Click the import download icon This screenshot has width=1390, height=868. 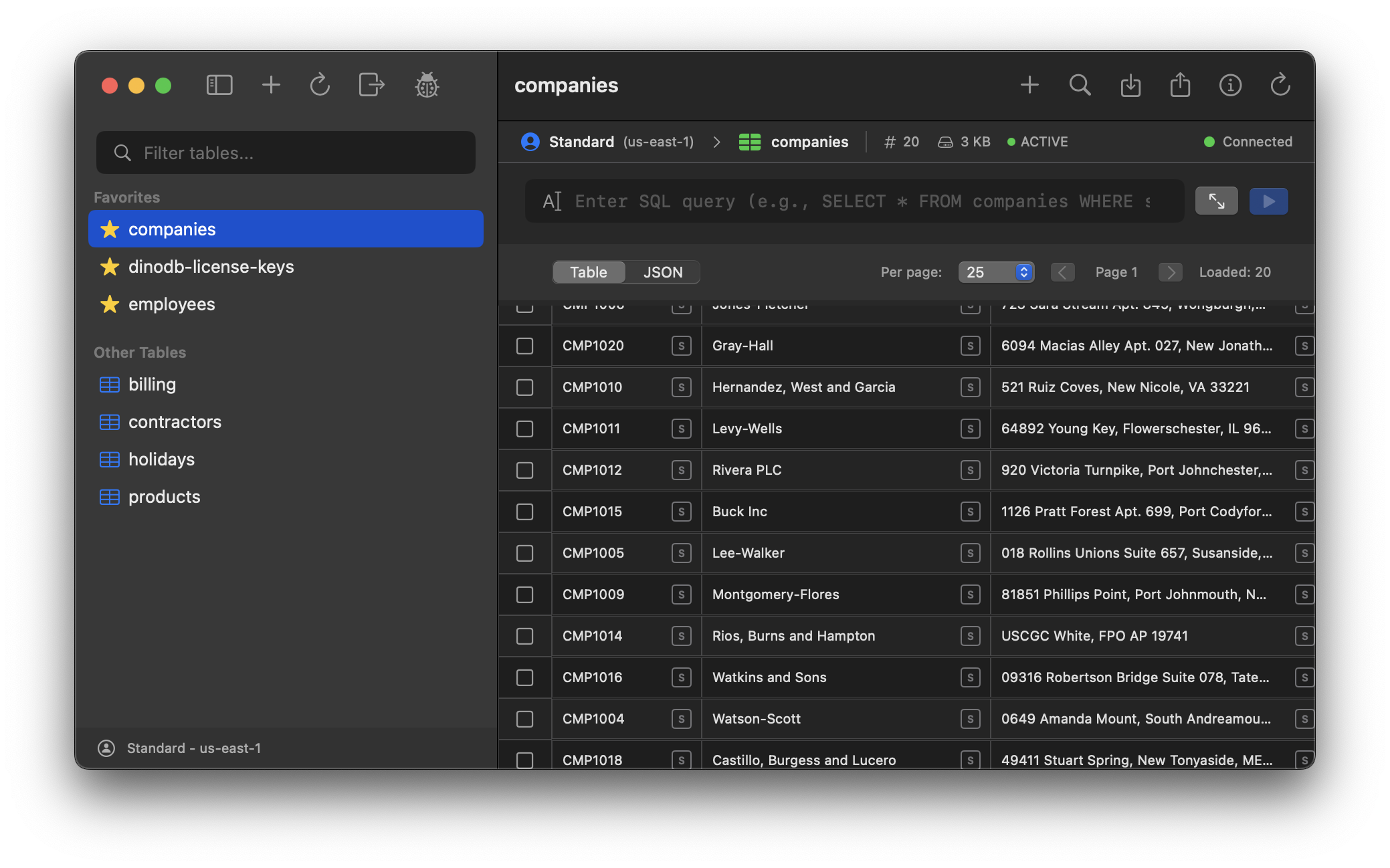(x=1130, y=85)
